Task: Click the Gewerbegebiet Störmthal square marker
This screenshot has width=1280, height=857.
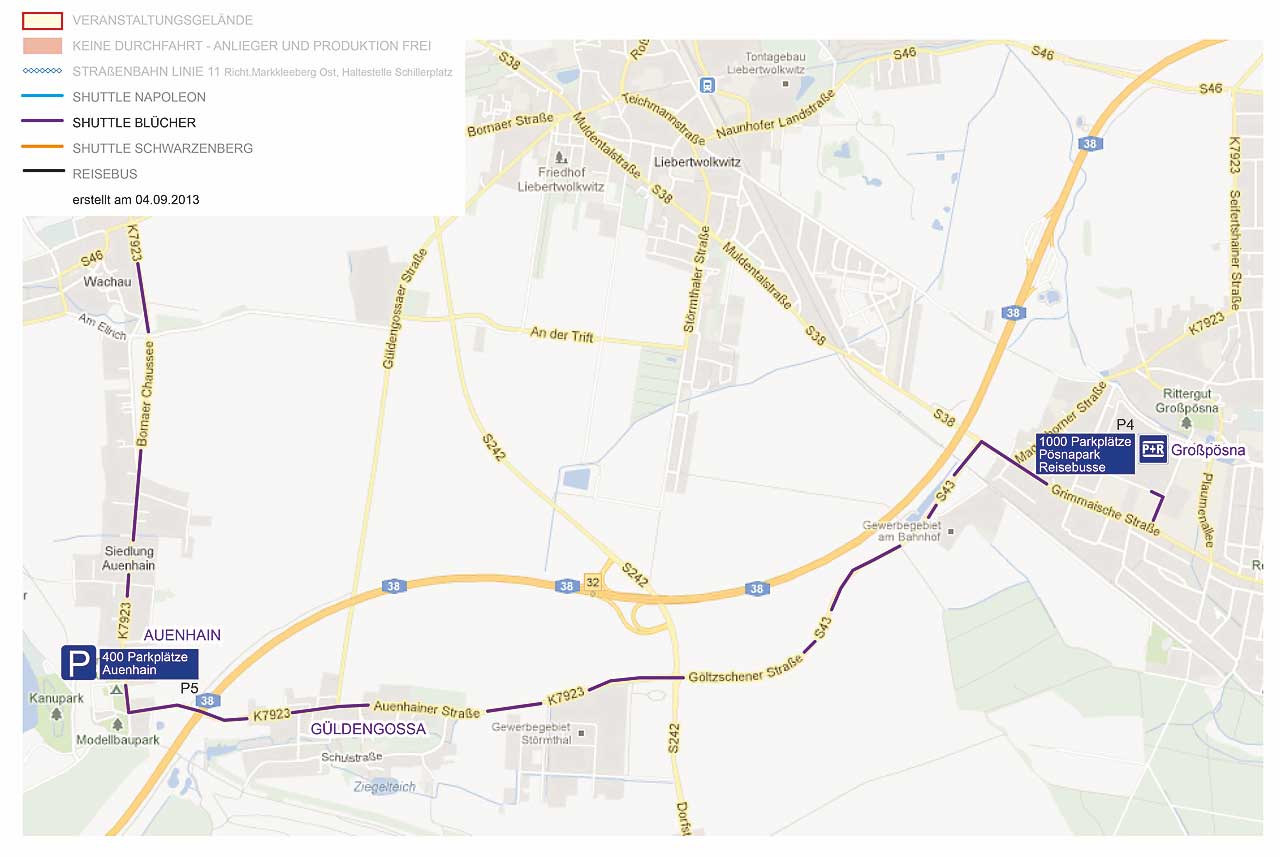Action: click(580, 733)
